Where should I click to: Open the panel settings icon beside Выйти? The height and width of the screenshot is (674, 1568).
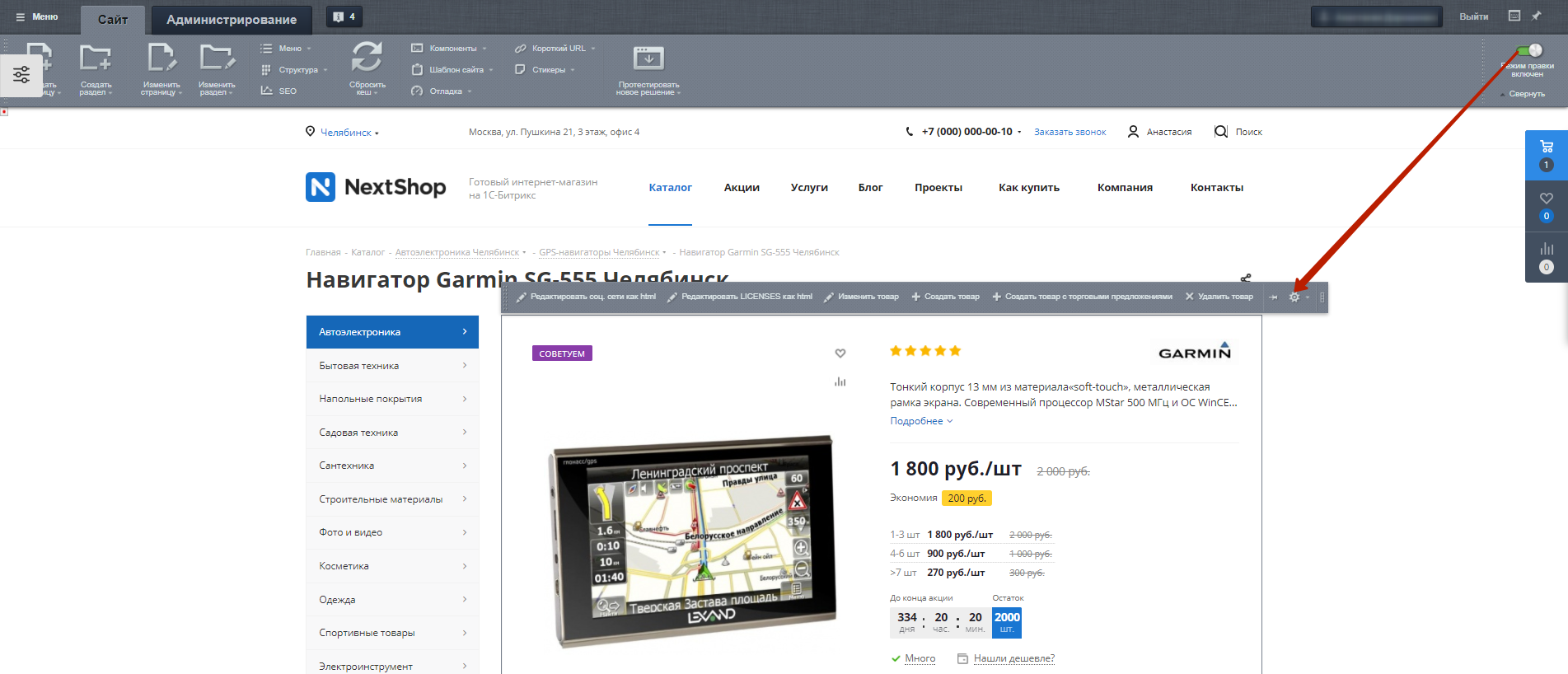1514,16
